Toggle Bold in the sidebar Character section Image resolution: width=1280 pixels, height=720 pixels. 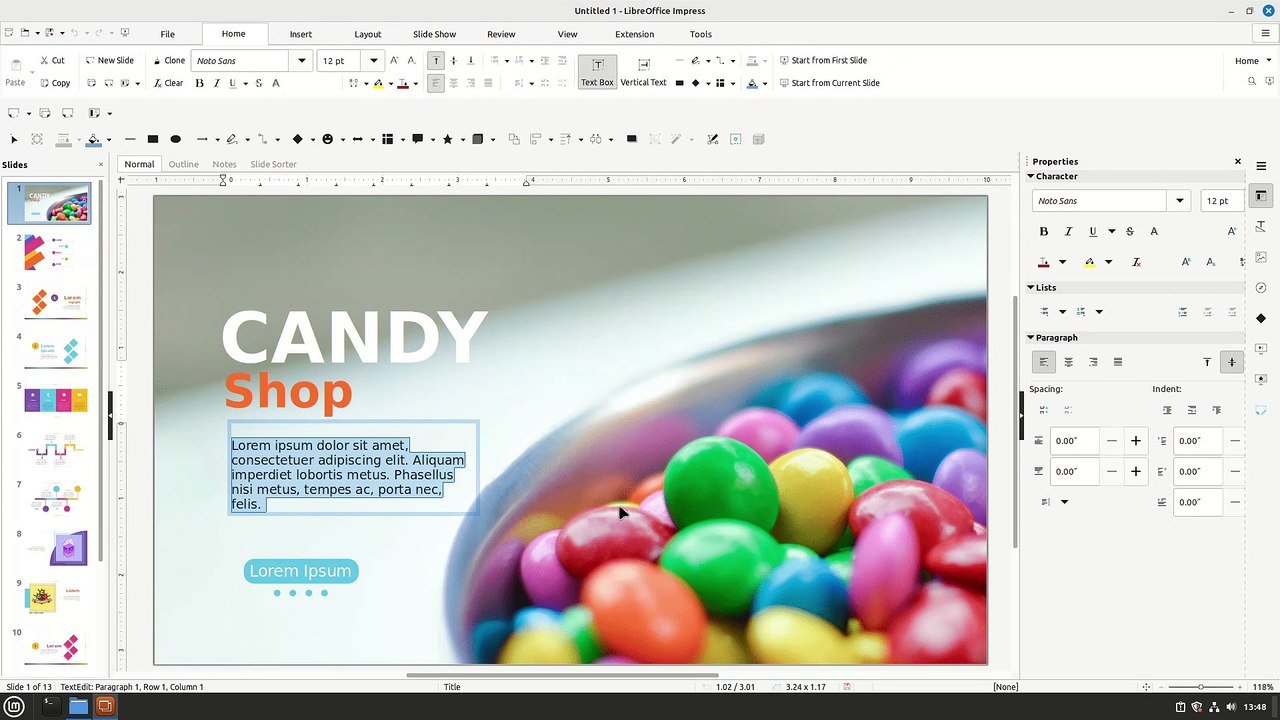tap(1043, 231)
